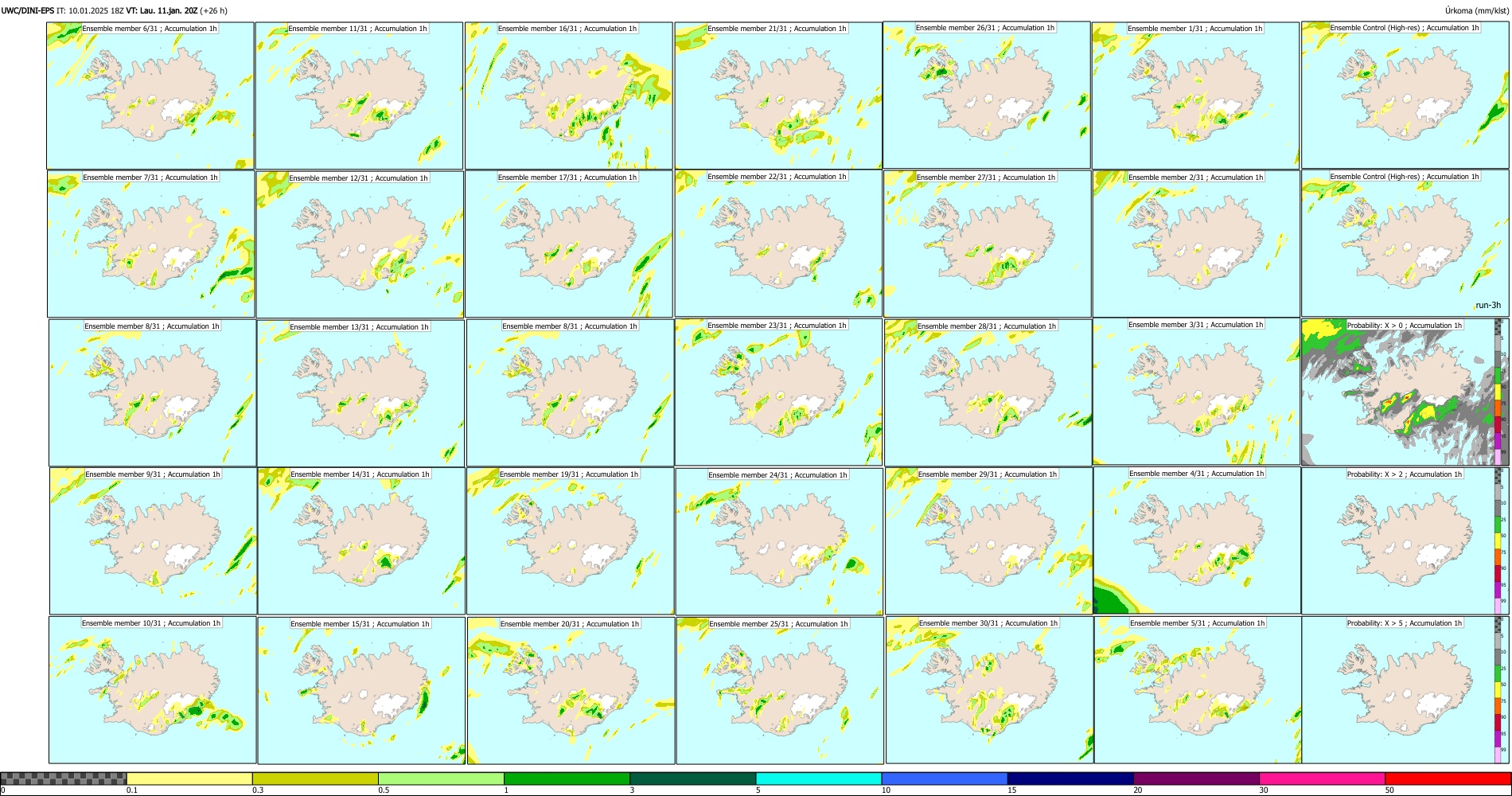This screenshot has height=796, width=1512.
Task: Select the Probability X > 2 map panel
Action: tap(1405, 541)
